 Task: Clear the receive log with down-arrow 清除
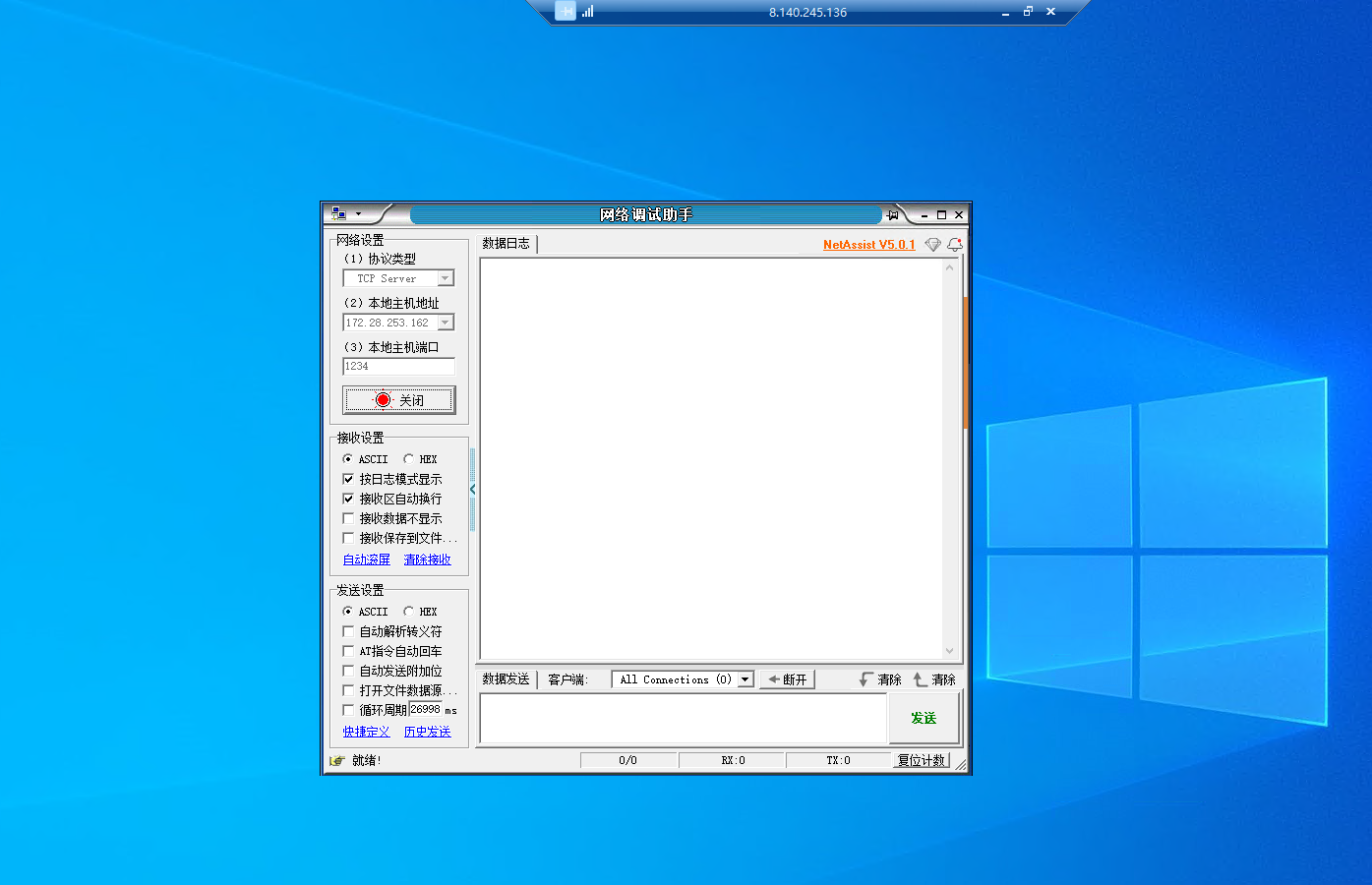pos(880,679)
